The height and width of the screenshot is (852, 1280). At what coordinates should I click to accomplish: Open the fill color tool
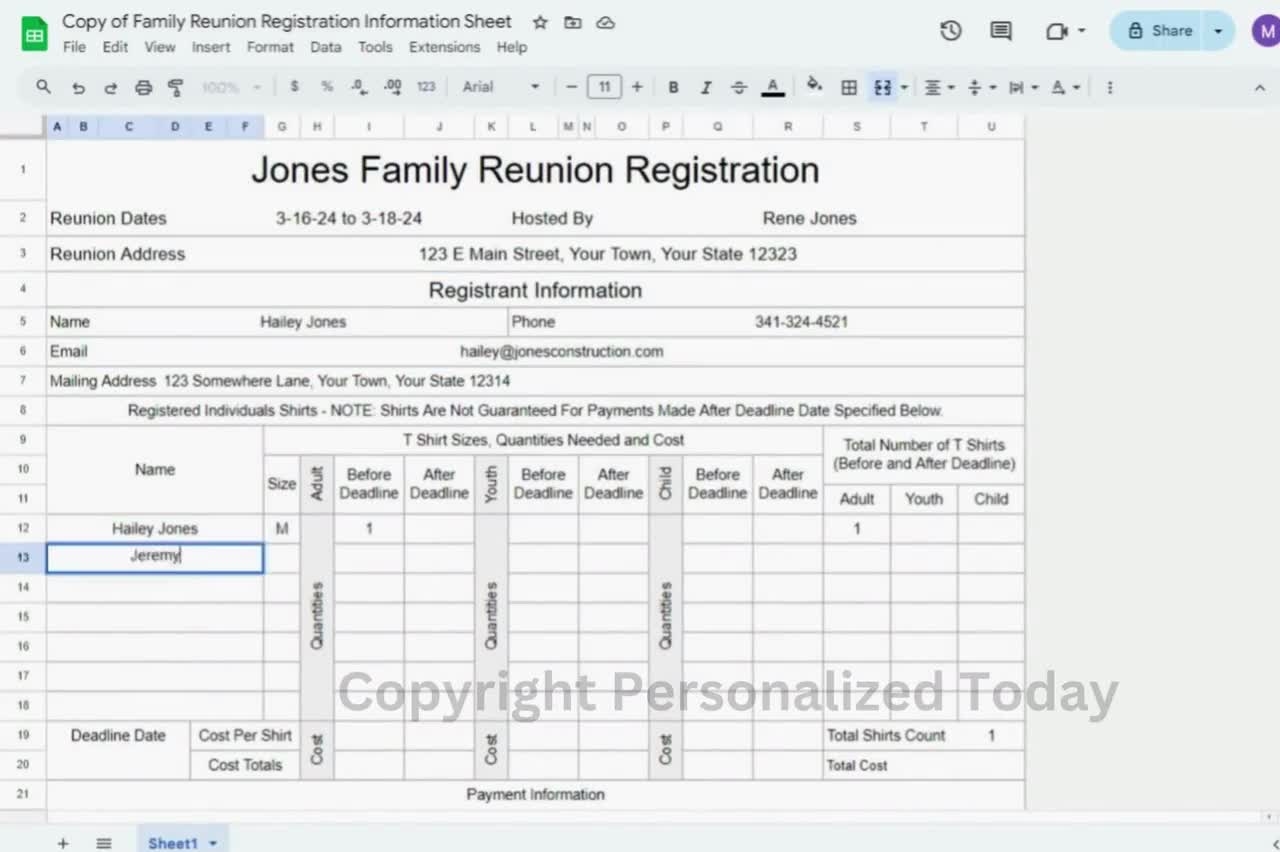coord(814,87)
